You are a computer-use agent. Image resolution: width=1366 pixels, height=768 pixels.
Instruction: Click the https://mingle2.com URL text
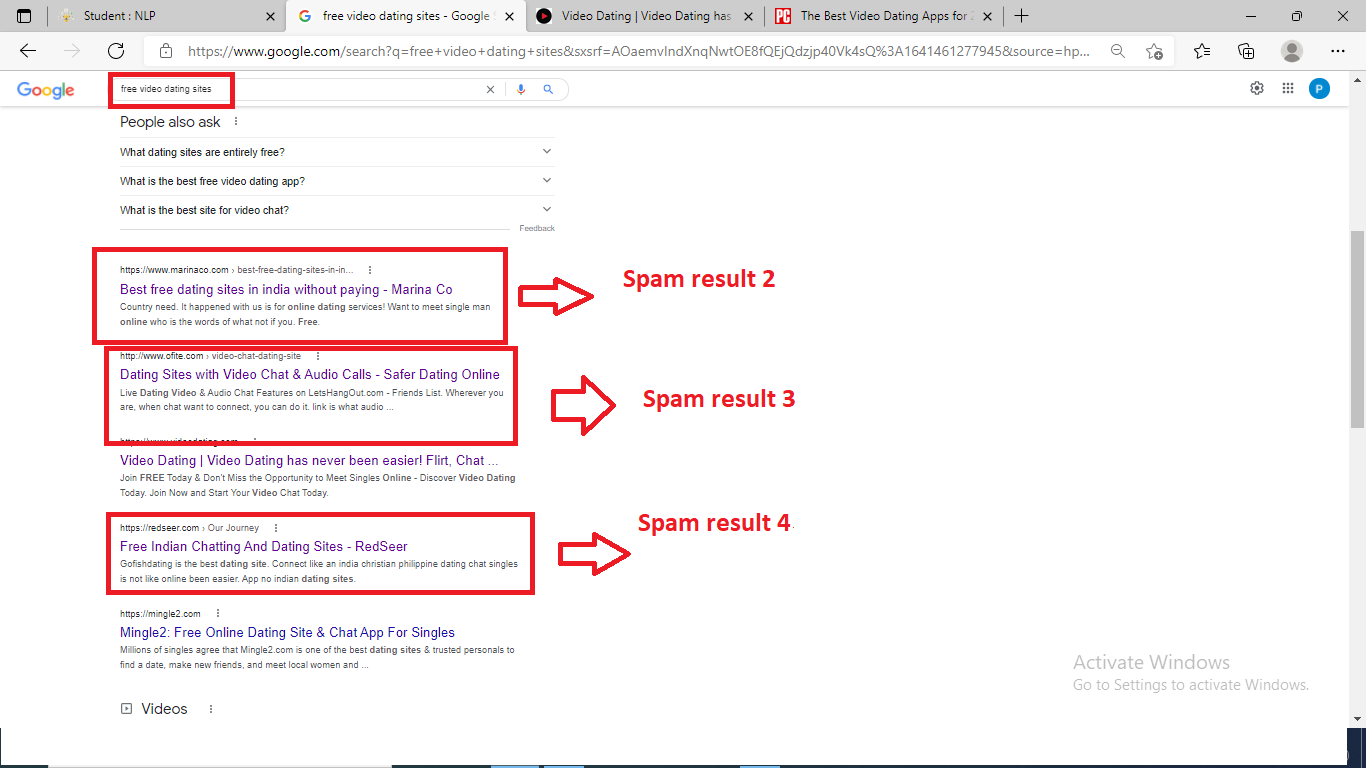(160, 614)
